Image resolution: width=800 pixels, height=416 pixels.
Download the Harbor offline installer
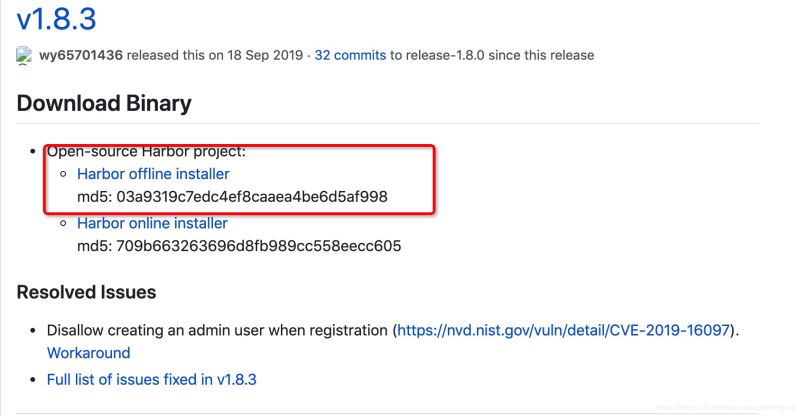click(x=153, y=174)
